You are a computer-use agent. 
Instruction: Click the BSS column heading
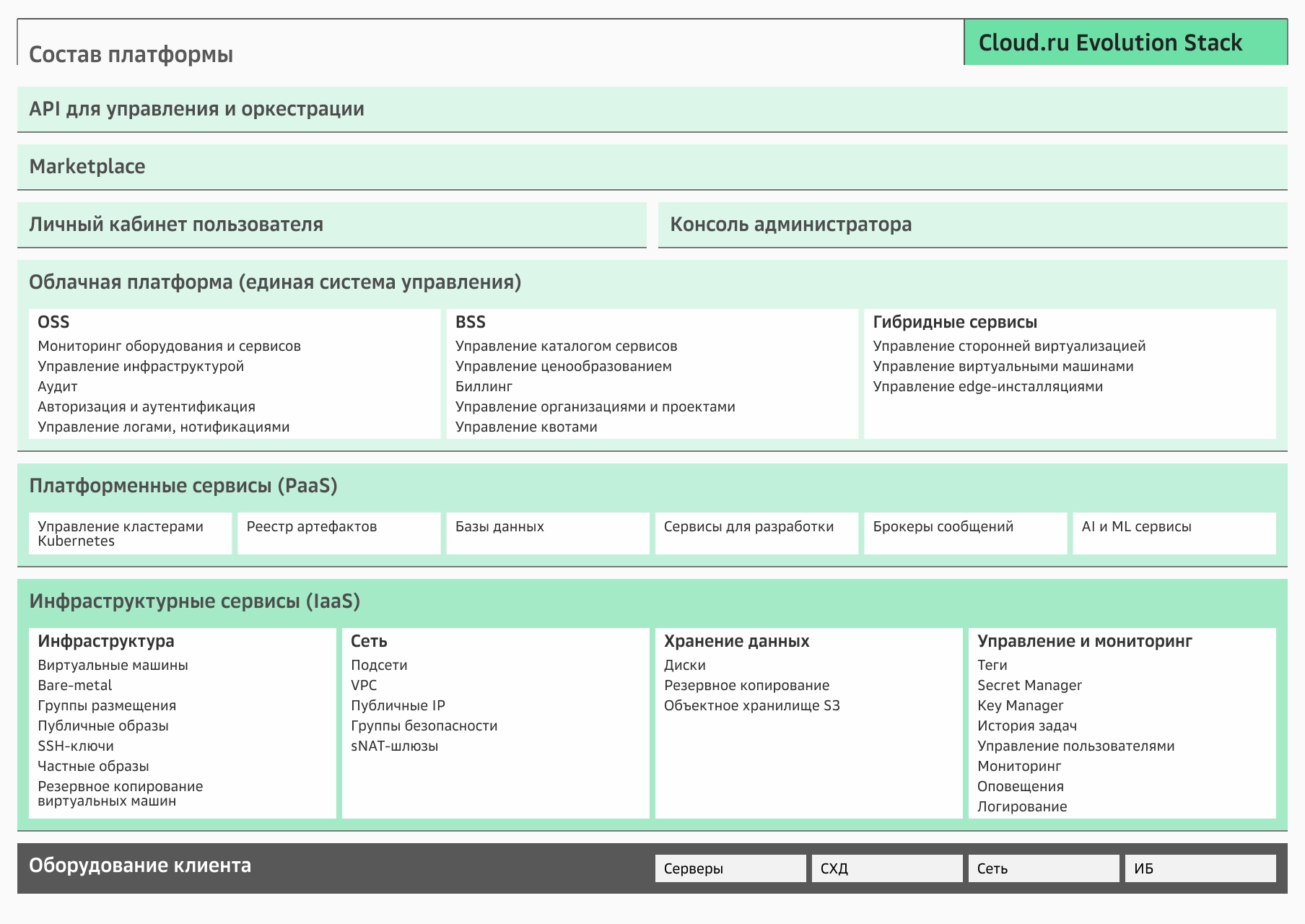pos(471,322)
